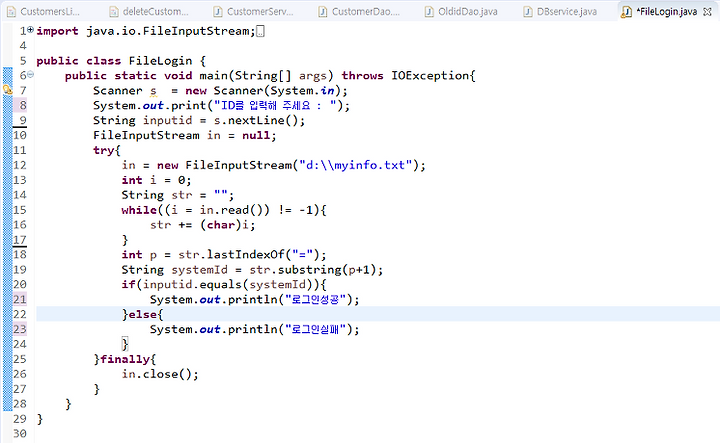This screenshot has width=720, height=443.
Task: Click the warning marker on line 7
Action: [7, 90]
